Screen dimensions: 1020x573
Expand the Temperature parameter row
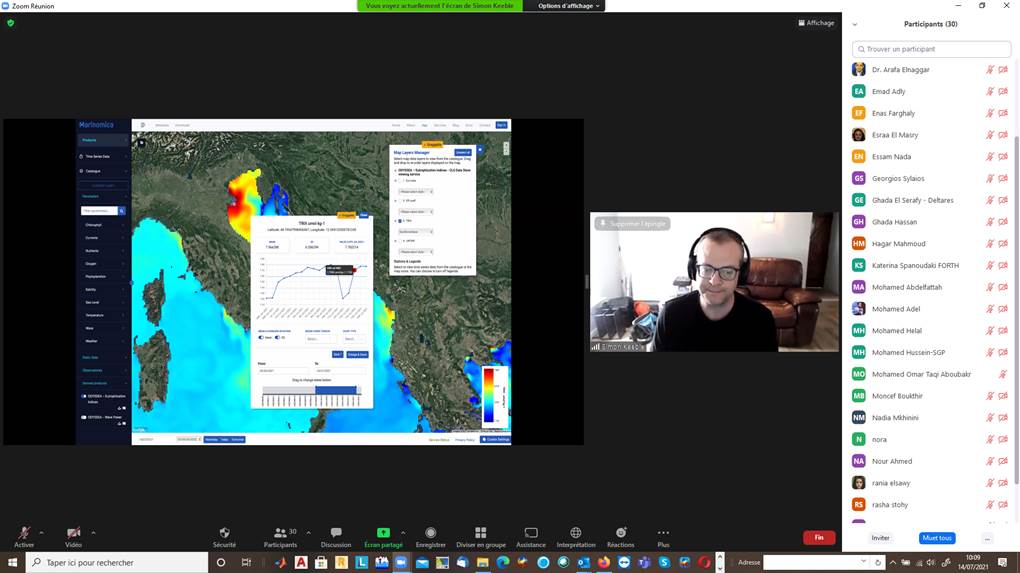click(104, 315)
